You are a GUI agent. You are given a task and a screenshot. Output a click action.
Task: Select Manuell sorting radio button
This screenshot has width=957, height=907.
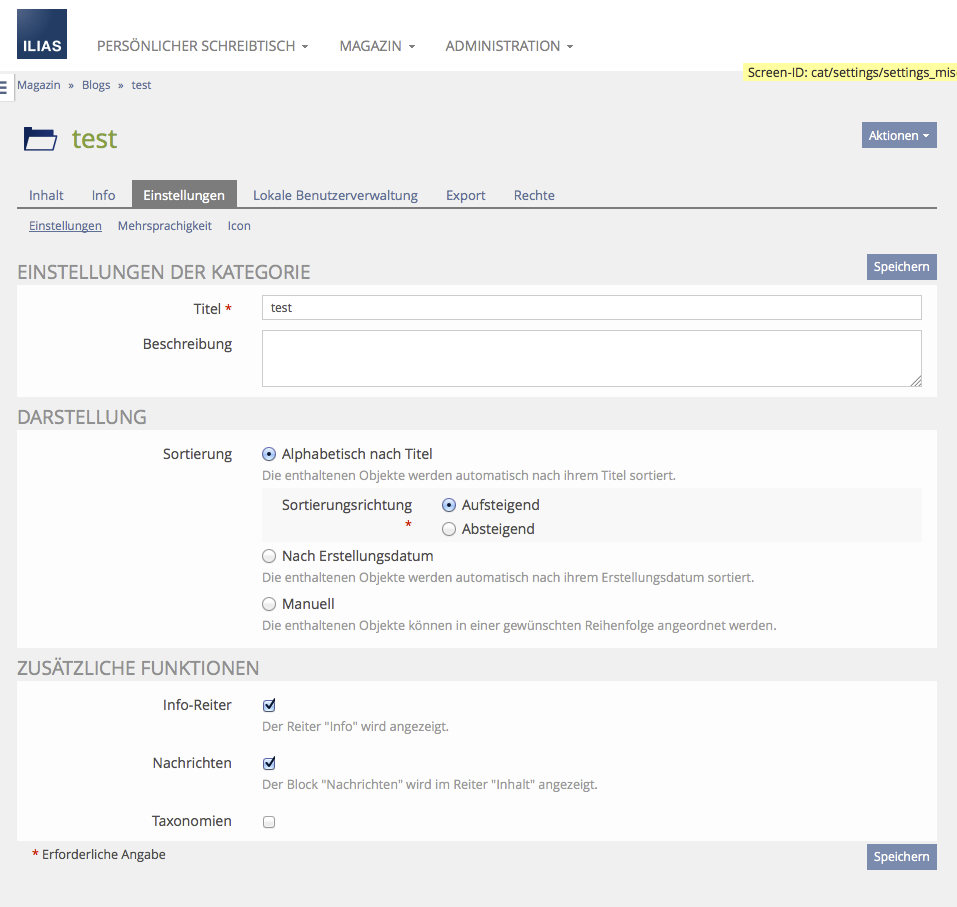[x=269, y=604]
